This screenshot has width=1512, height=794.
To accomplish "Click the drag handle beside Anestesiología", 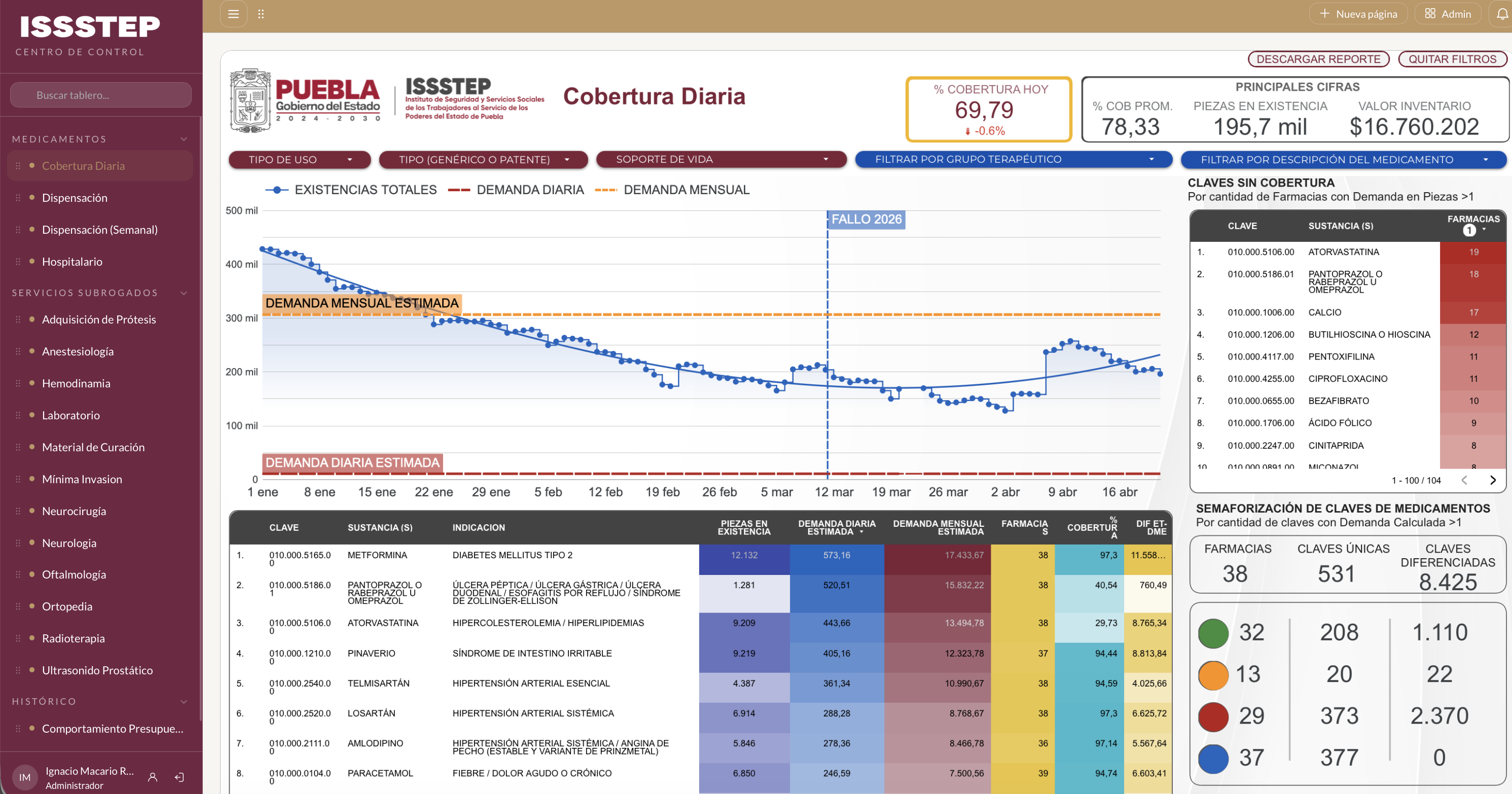I will [18, 351].
